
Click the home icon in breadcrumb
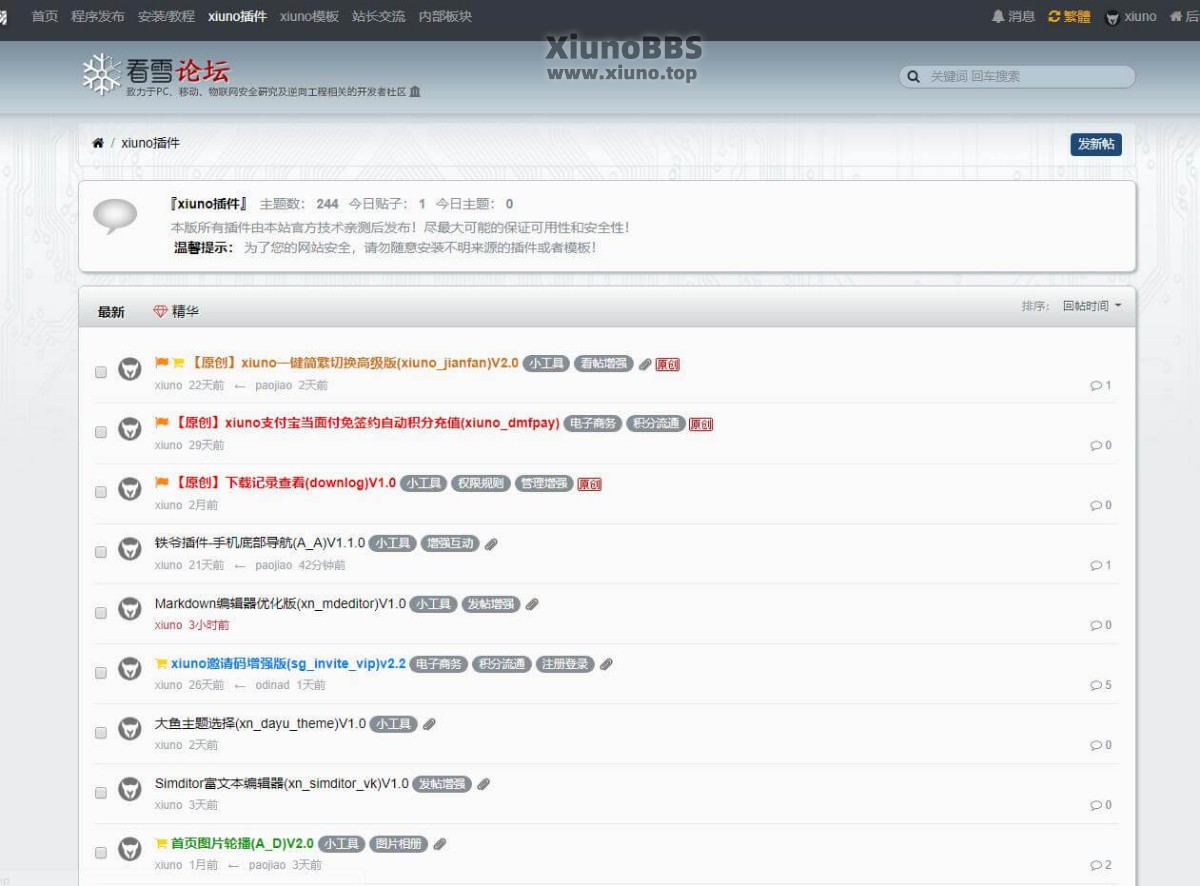pos(98,143)
